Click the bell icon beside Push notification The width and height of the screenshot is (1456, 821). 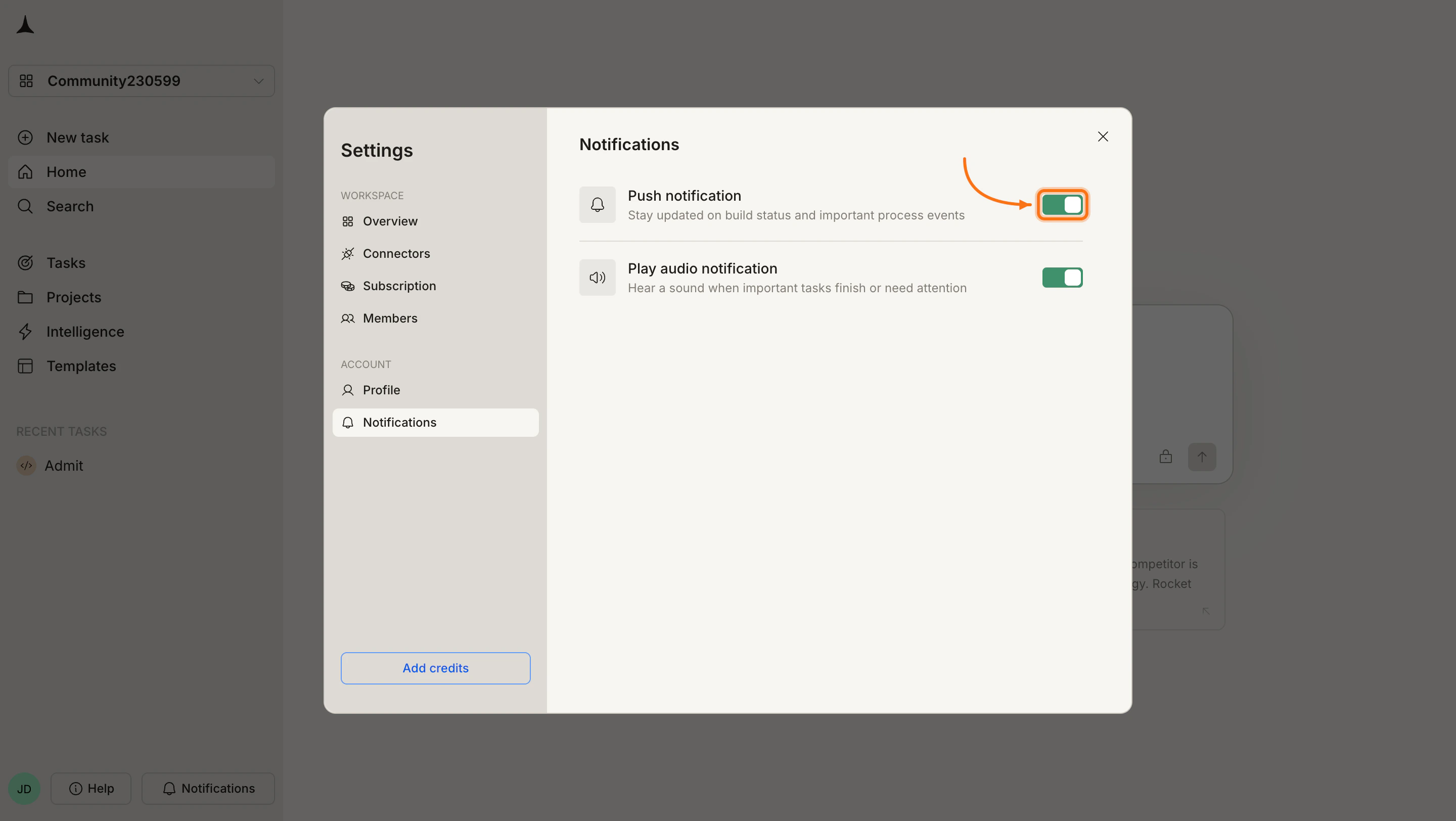[597, 205]
